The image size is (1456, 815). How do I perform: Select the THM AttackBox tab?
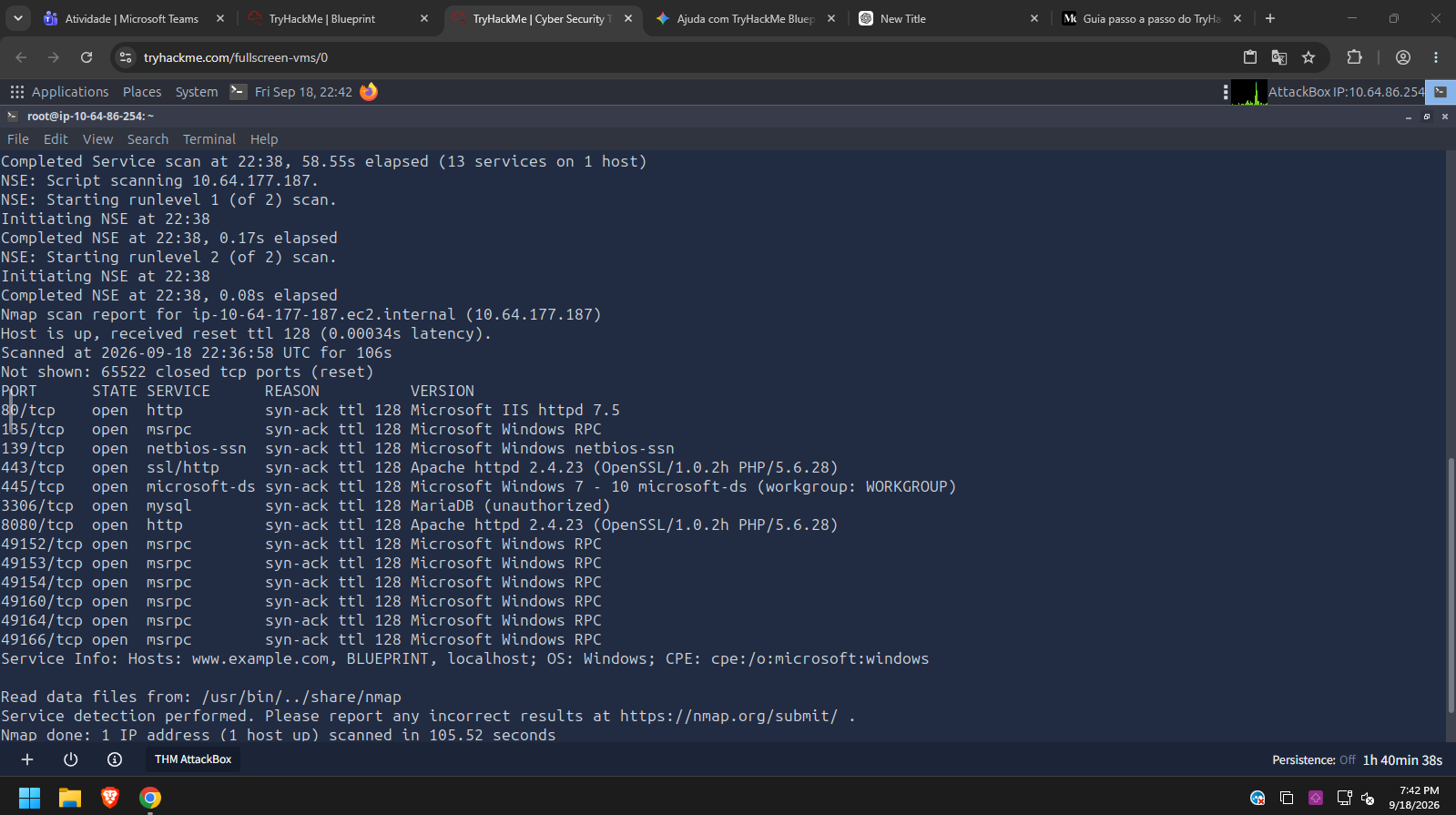click(193, 759)
